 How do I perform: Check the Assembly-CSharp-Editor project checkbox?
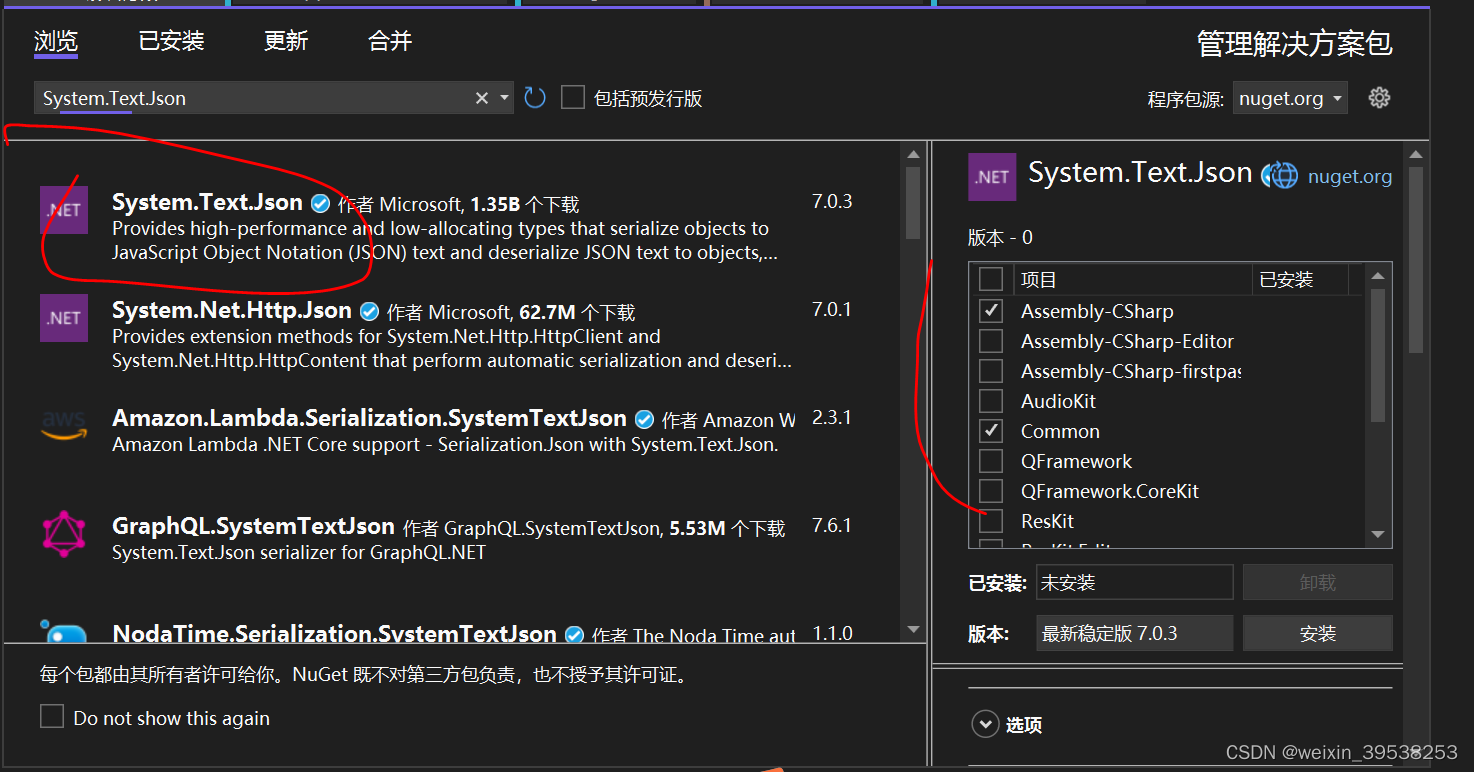990,341
